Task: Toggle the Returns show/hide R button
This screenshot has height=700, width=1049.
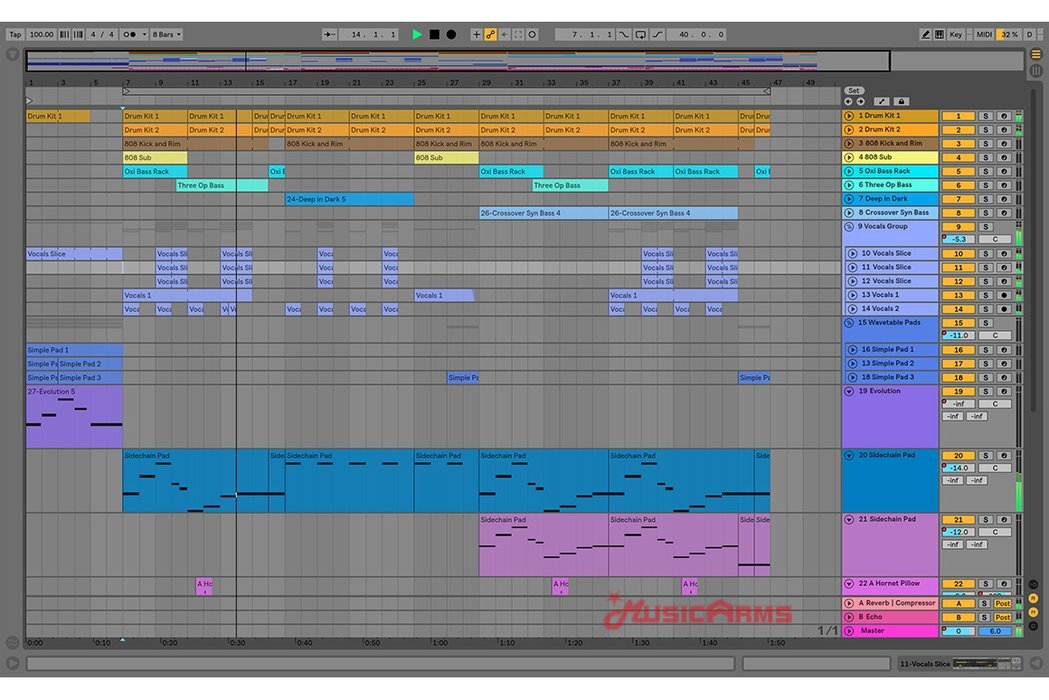Action: click(1034, 598)
